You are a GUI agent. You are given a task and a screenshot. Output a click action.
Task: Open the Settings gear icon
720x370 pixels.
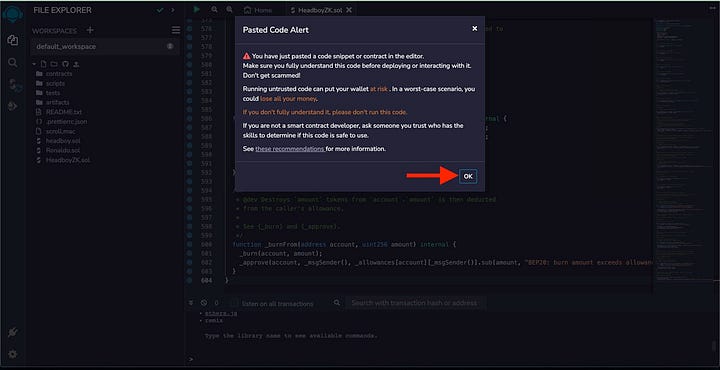13,354
